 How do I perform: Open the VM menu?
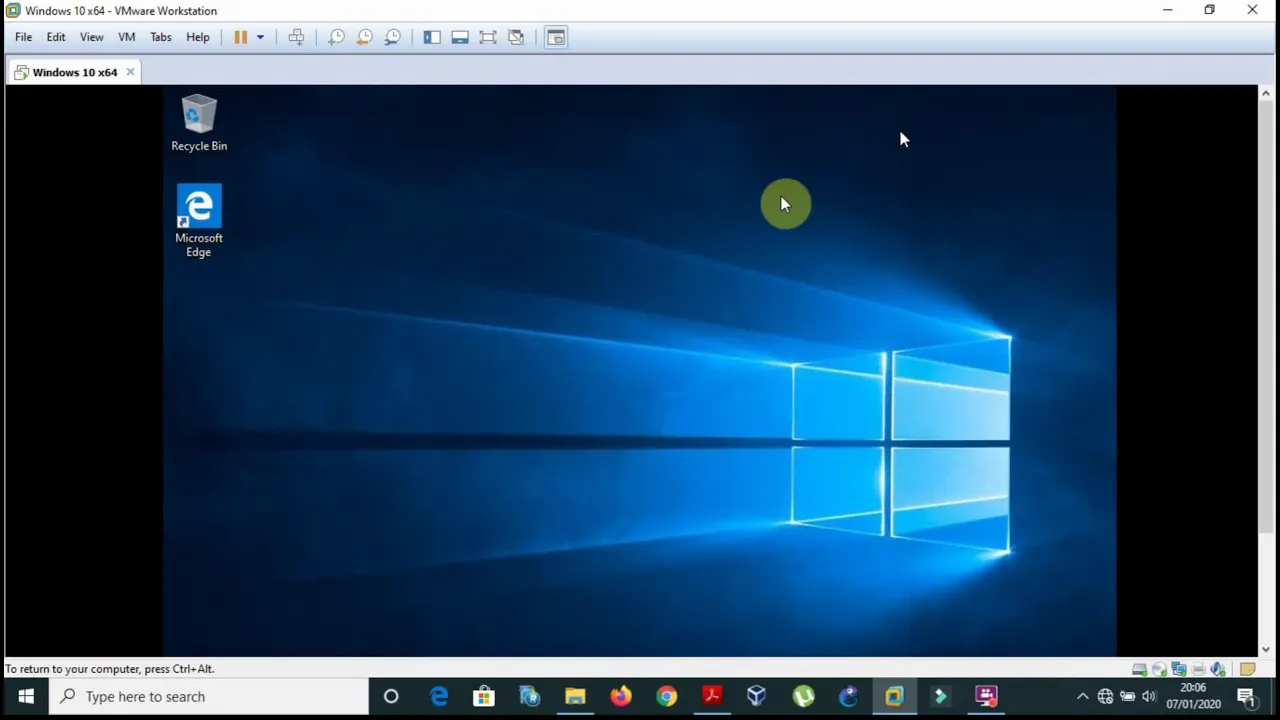click(x=126, y=37)
